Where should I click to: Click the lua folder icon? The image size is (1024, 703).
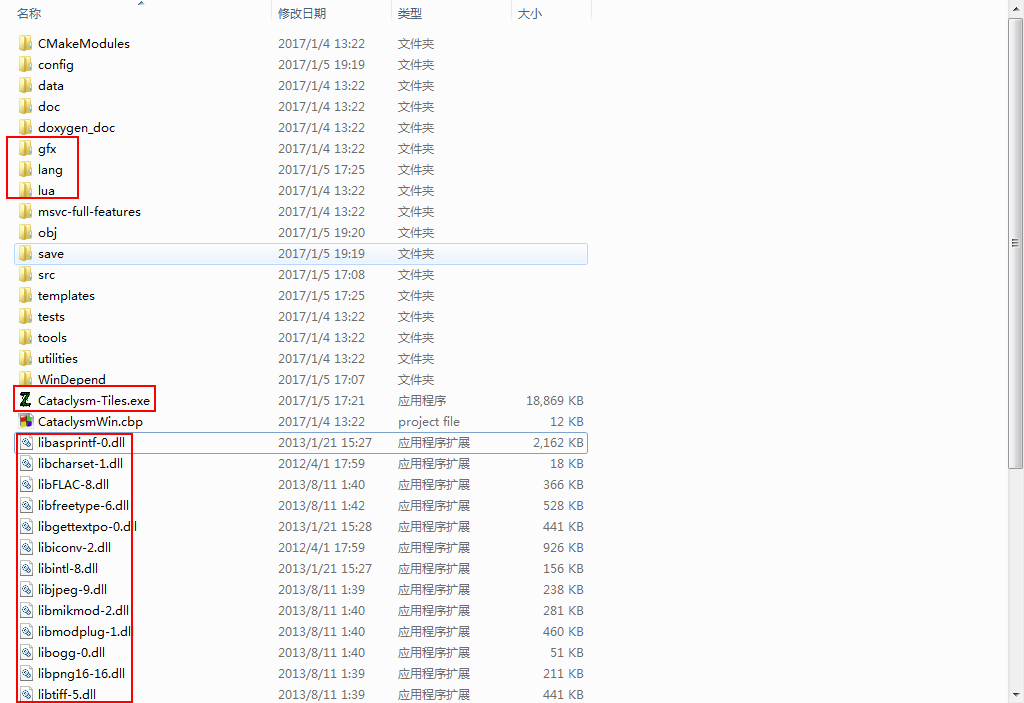[x=25, y=190]
